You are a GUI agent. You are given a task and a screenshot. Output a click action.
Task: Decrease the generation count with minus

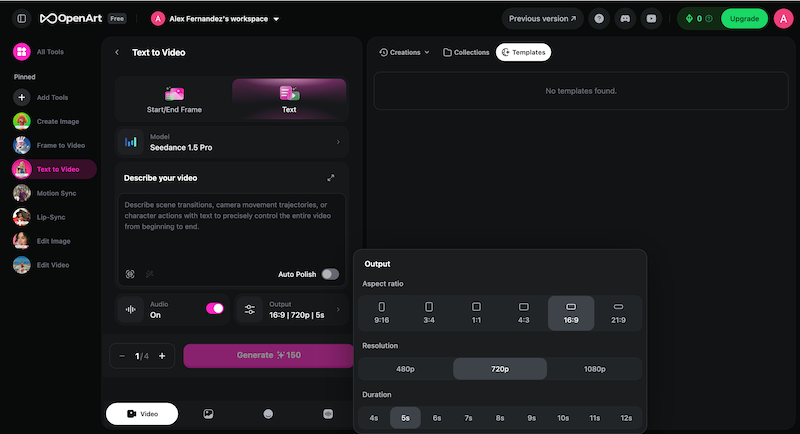[x=122, y=356]
